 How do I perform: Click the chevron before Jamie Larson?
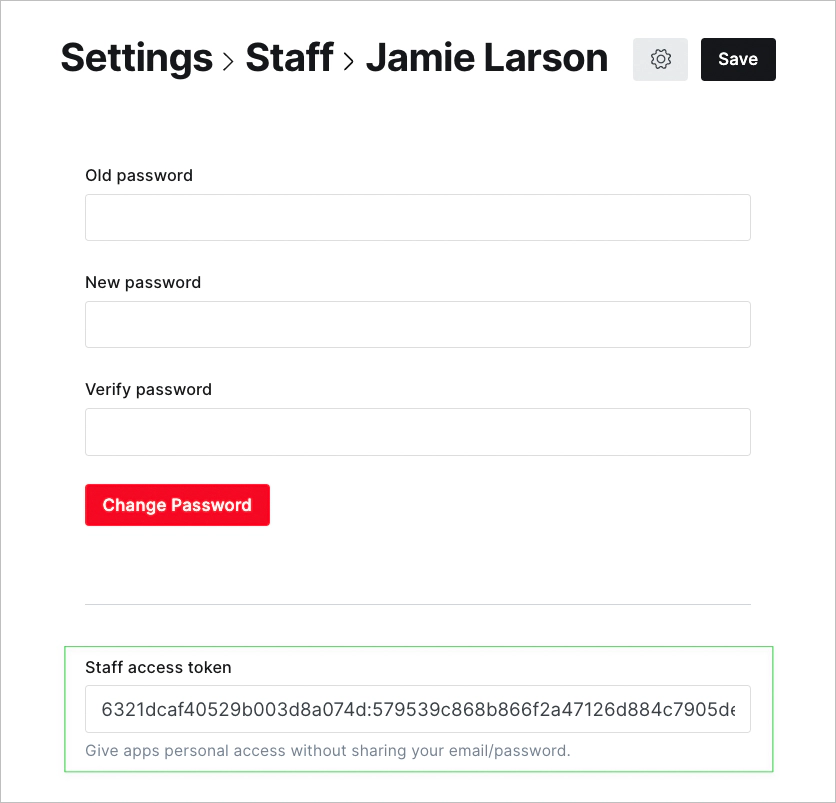click(349, 62)
